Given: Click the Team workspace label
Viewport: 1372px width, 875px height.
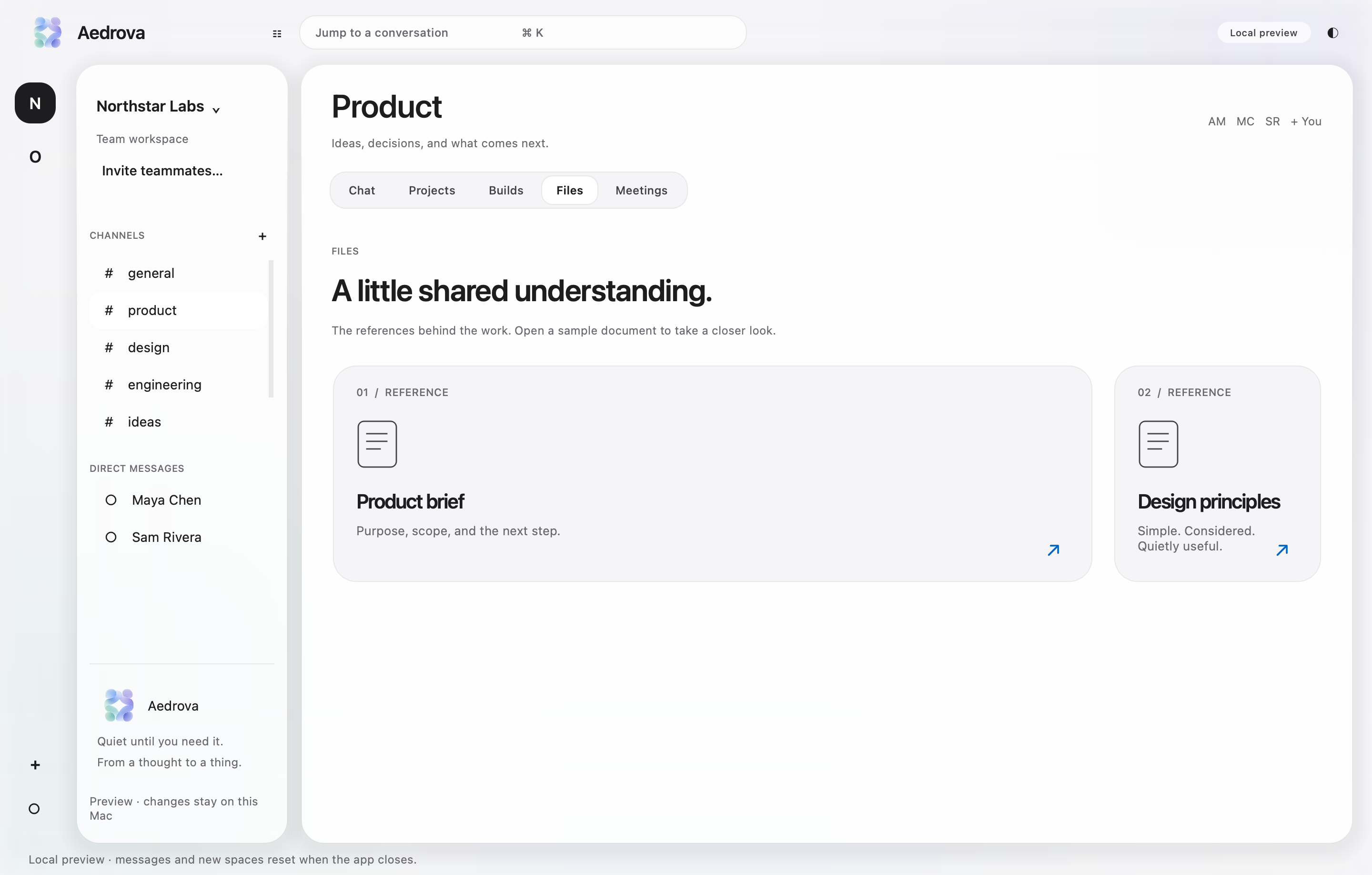Looking at the screenshot, I should pyautogui.click(x=142, y=139).
